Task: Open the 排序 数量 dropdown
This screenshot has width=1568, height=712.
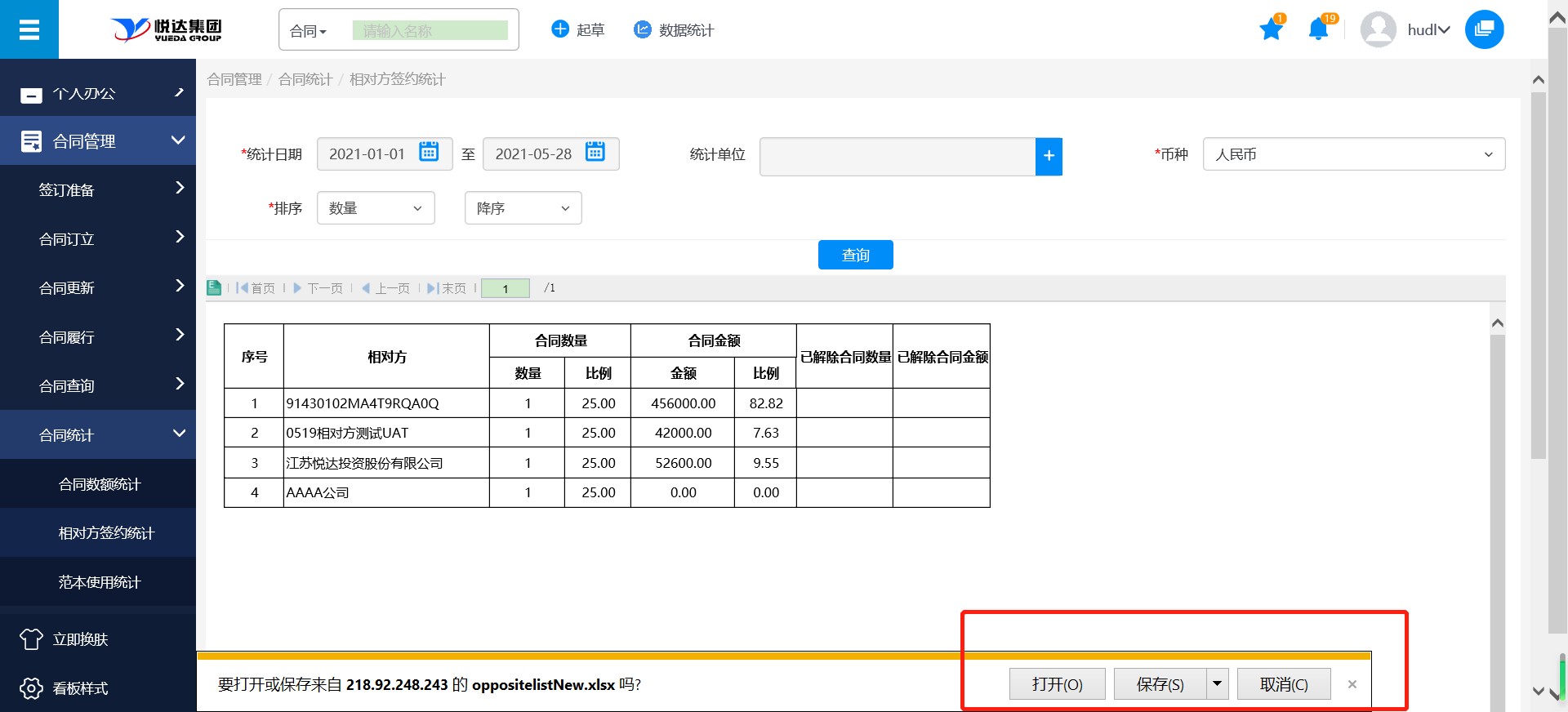Action: 376,208
